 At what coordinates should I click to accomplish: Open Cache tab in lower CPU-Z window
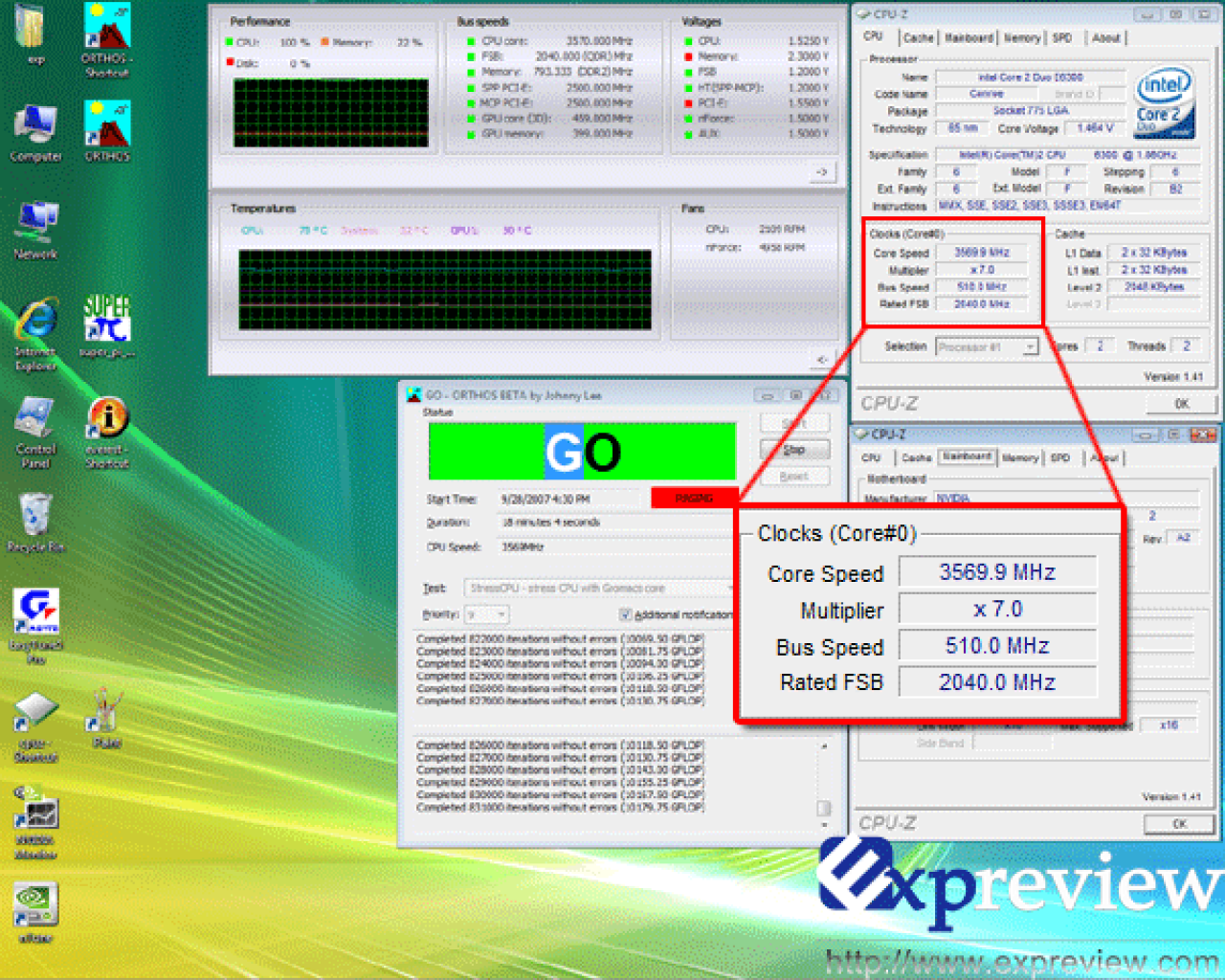916,457
